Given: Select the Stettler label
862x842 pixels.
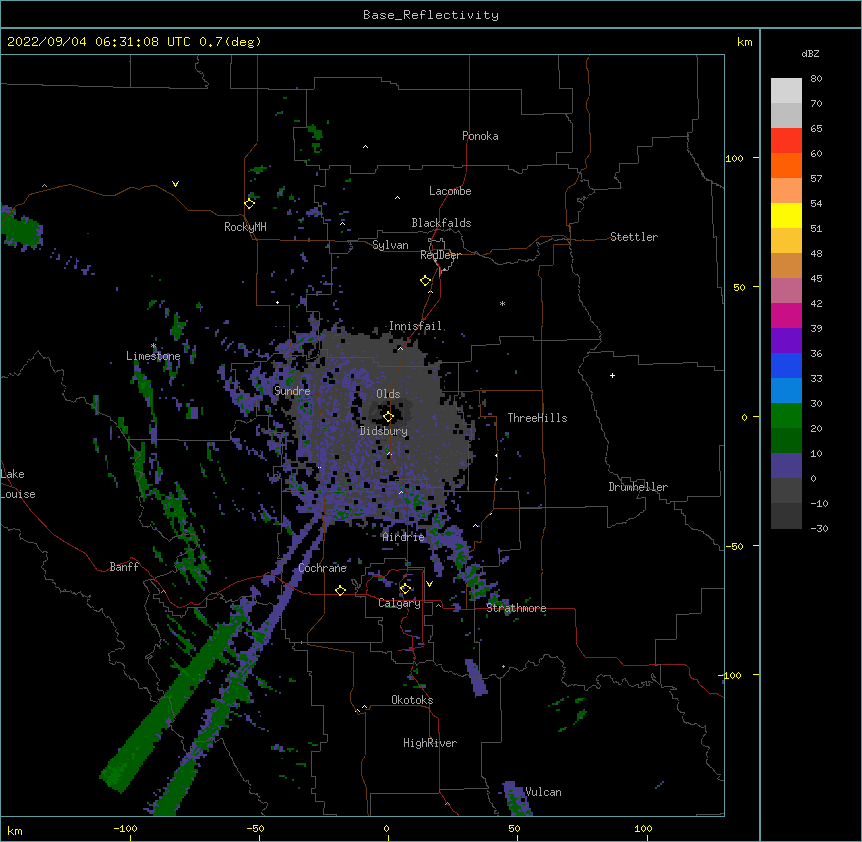Looking at the screenshot, I should (634, 237).
